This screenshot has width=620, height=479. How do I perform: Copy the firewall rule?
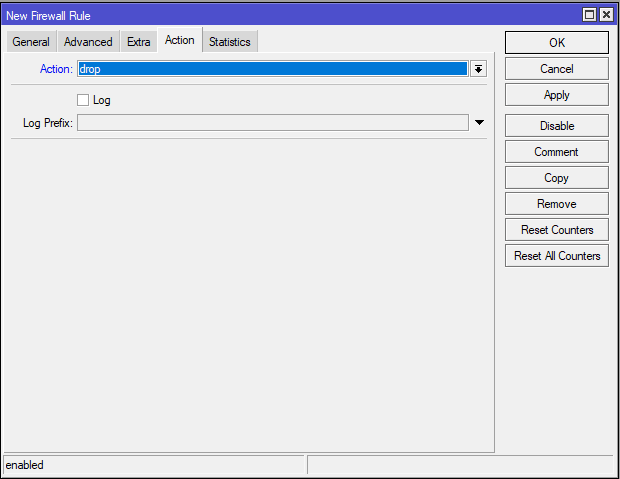556,178
